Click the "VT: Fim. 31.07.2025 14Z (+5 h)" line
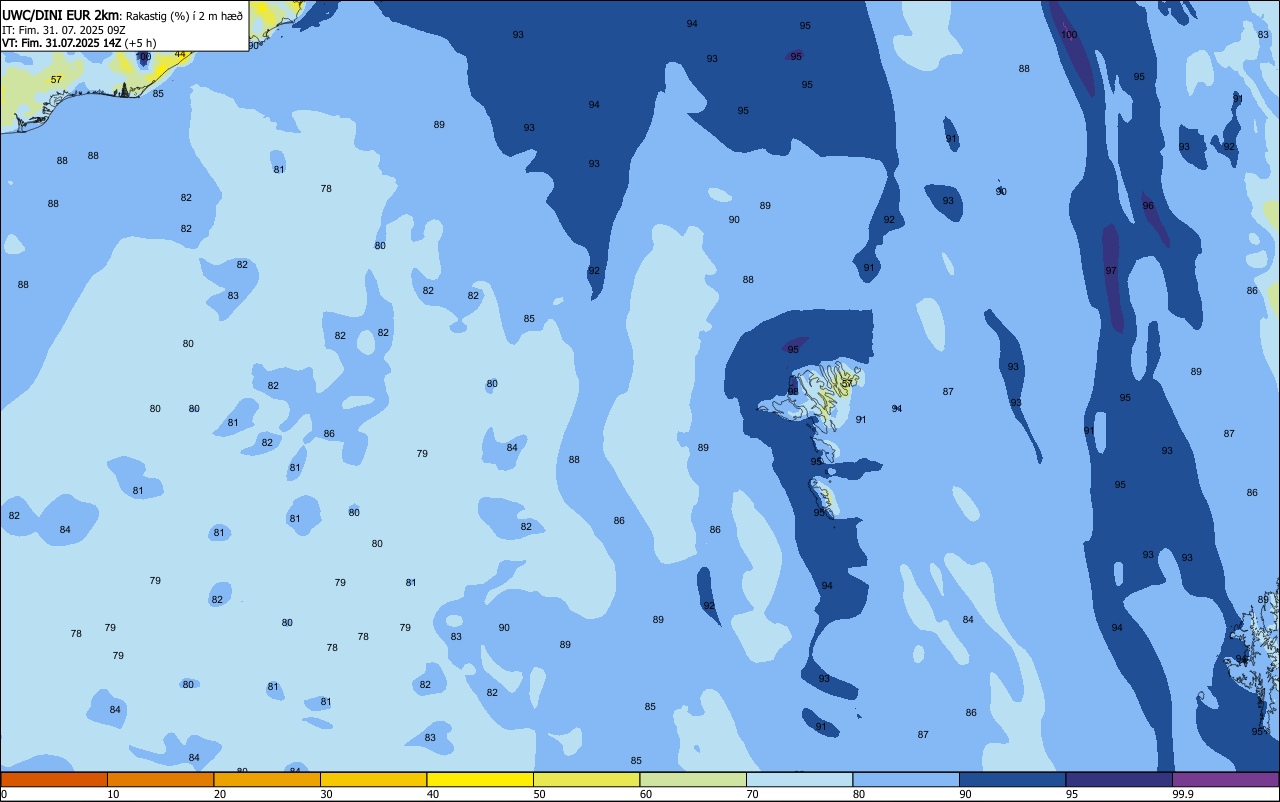The height and width of the screenshot is (802, 1280). click(x=79, y=42)
